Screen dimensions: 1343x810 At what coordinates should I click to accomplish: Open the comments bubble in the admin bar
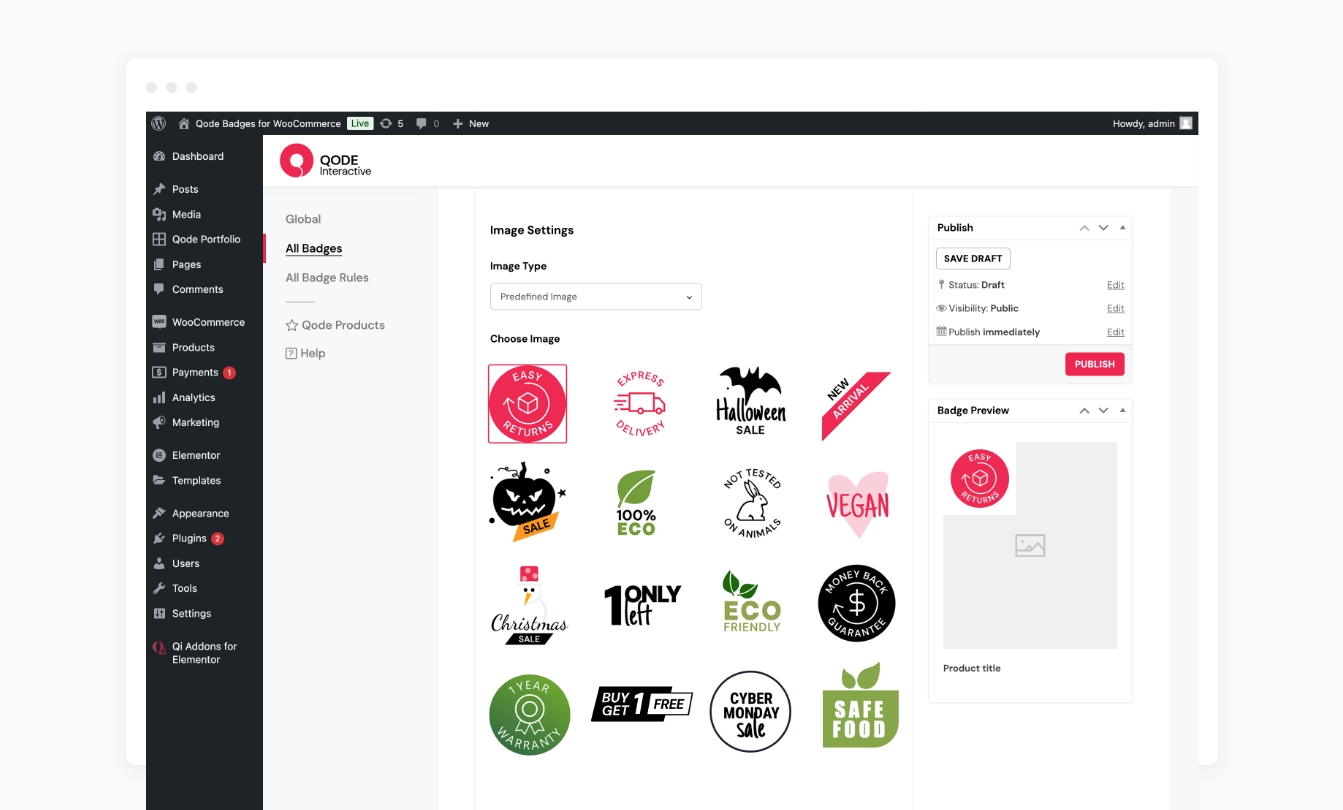(x=427, y=124)
